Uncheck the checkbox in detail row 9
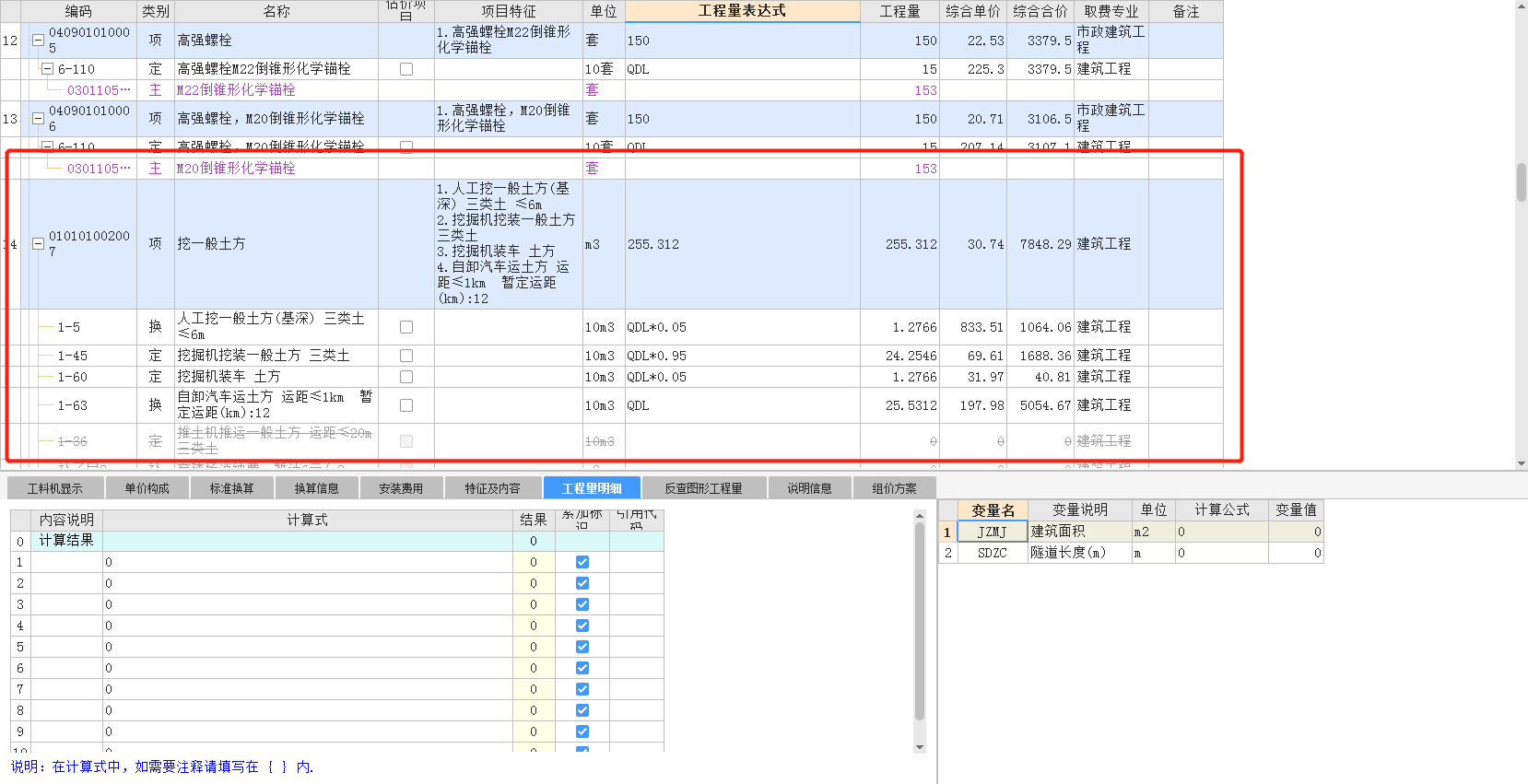This screenshot has height=784, width=1528. pos(582,731)
